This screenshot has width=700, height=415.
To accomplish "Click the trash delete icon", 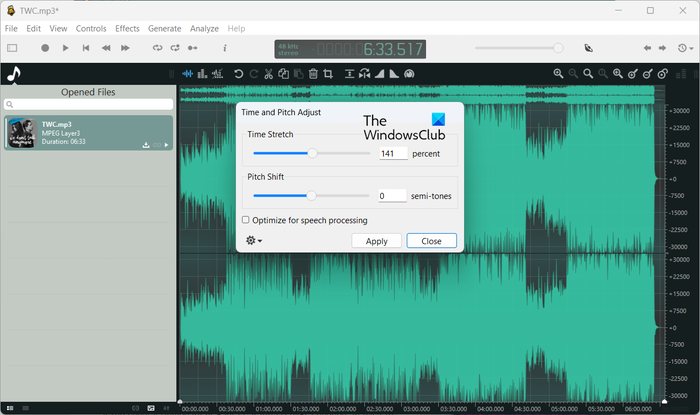I will coord(313,74).
